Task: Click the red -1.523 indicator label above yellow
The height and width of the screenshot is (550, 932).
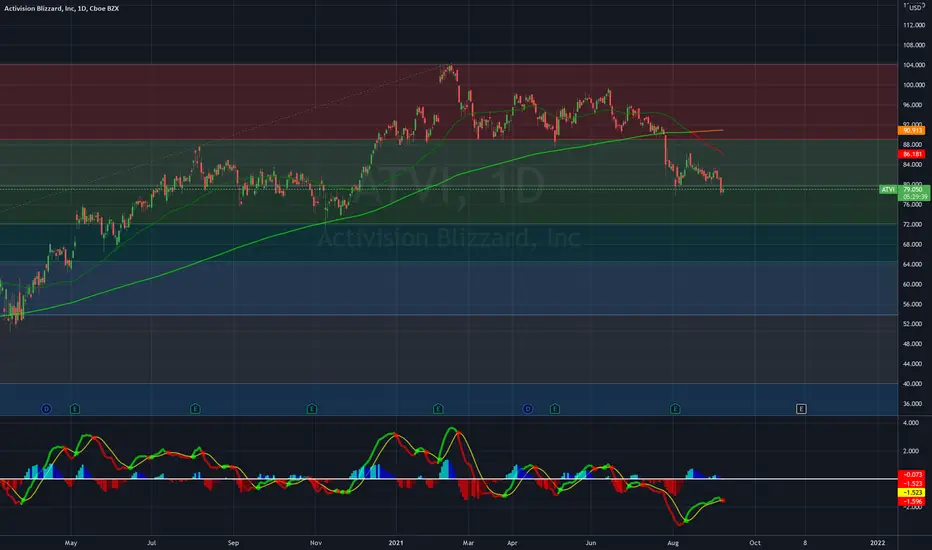Action: click(912, 483)
